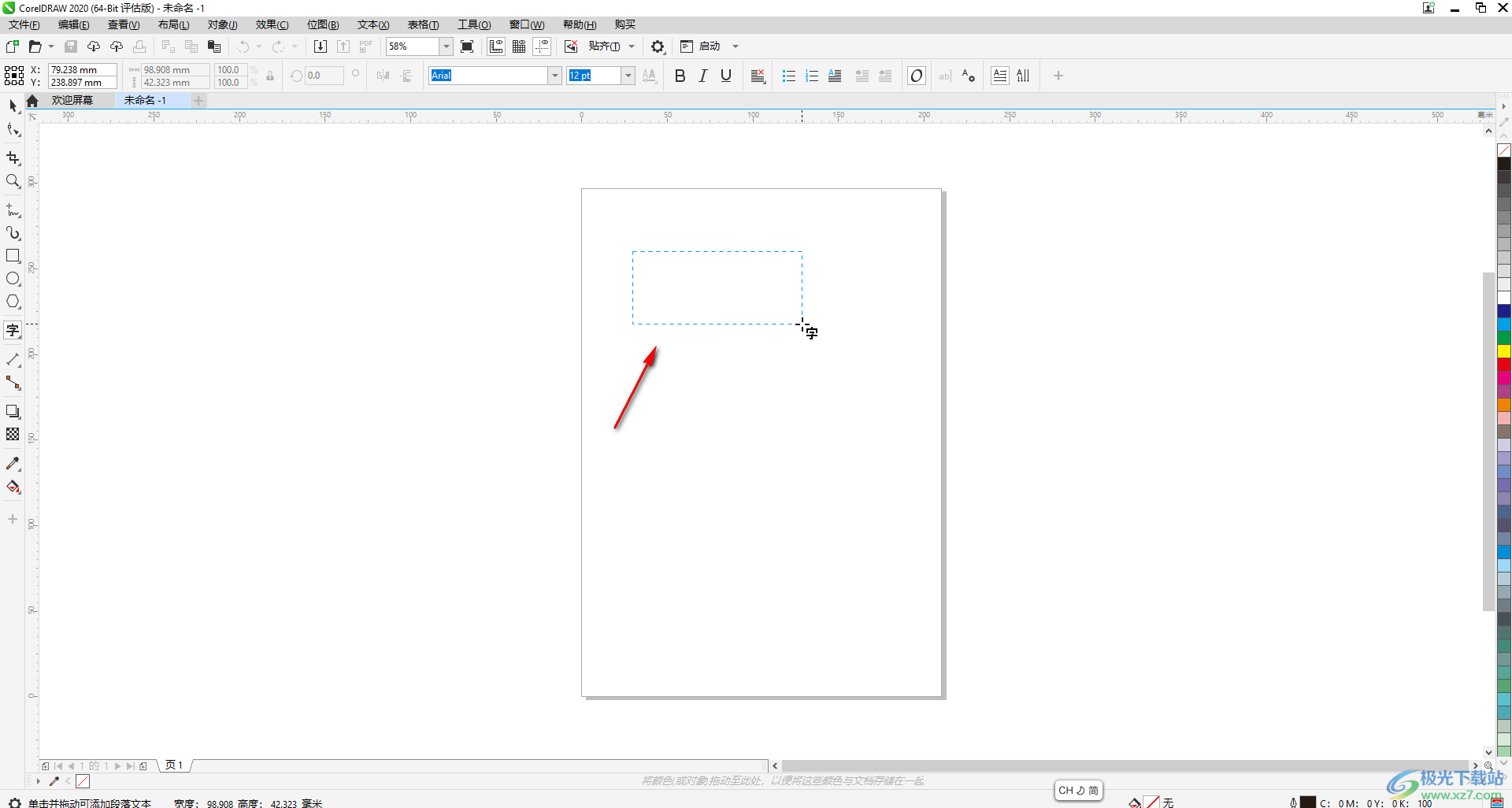The height and width of the screenshot is (808, 1512).
Task: Open the text alignment dropdown
Action: (758, 76)
